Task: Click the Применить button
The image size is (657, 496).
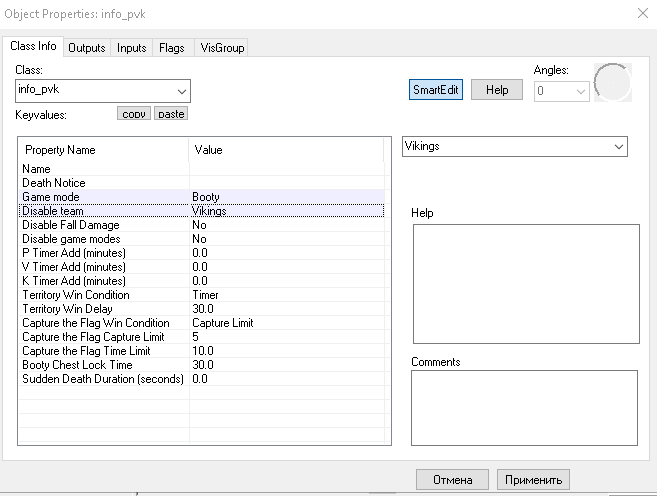Action: click(x=535, y=479)
